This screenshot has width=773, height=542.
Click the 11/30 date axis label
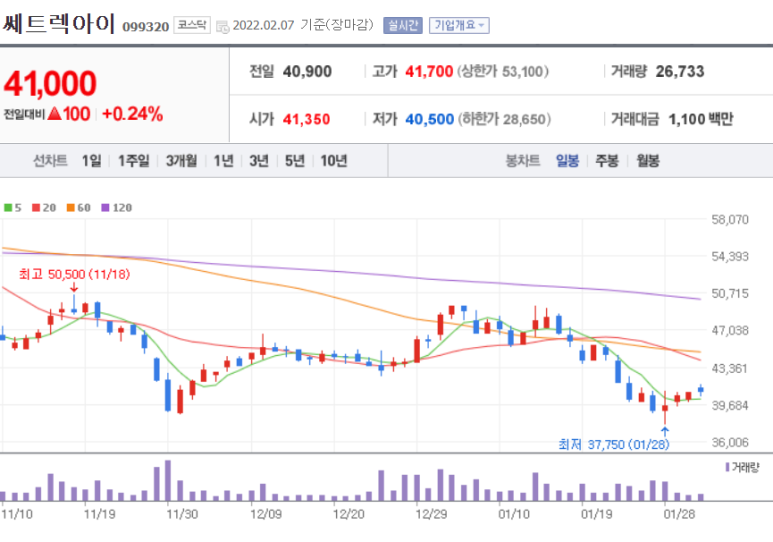(x=182, y=514)
